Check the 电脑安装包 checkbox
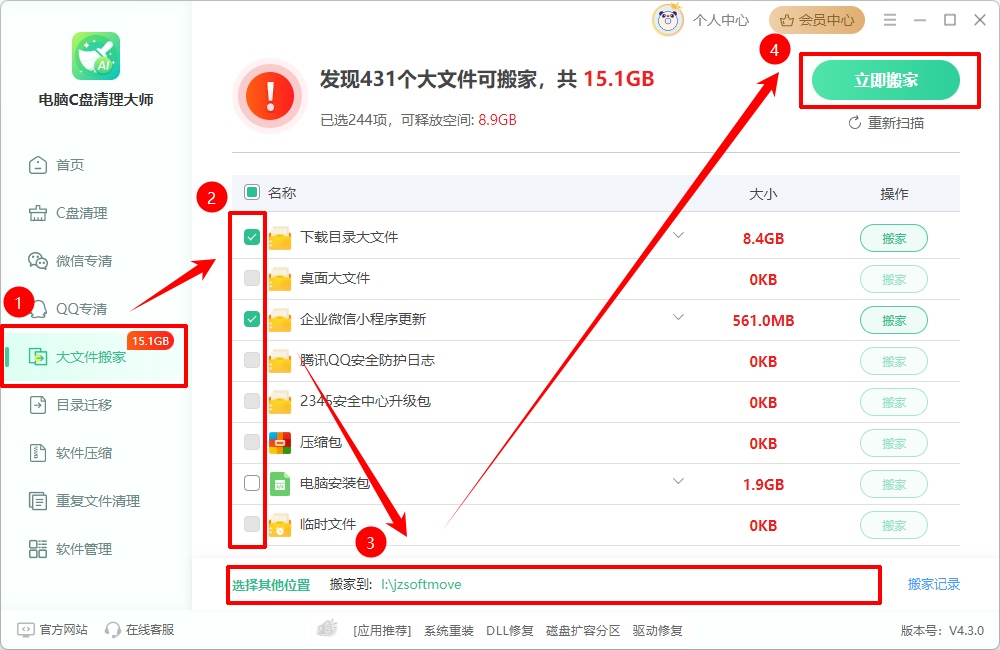The image size is (1000, 650). coord(252,483)
